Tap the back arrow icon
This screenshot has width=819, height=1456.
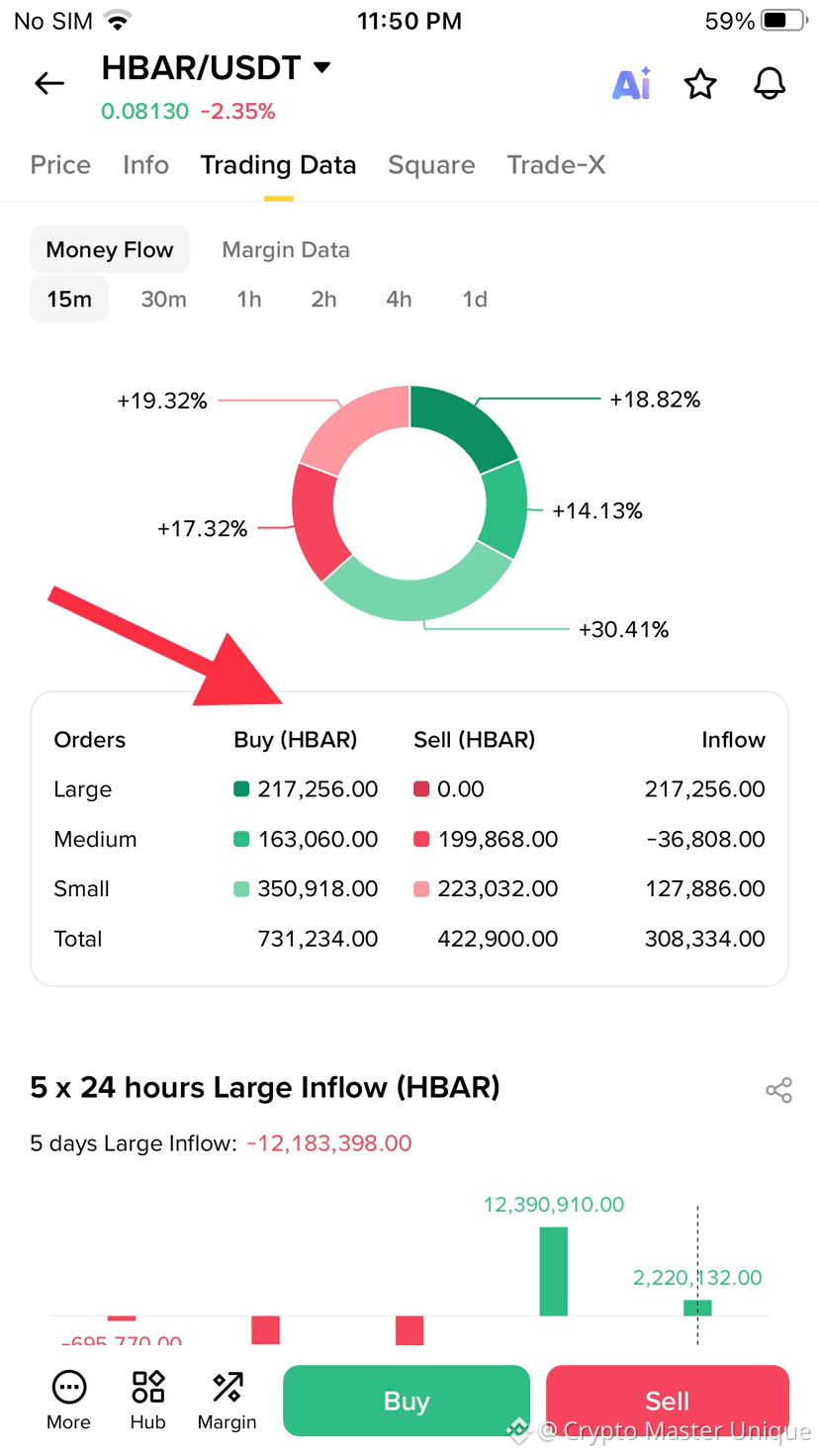49,84
